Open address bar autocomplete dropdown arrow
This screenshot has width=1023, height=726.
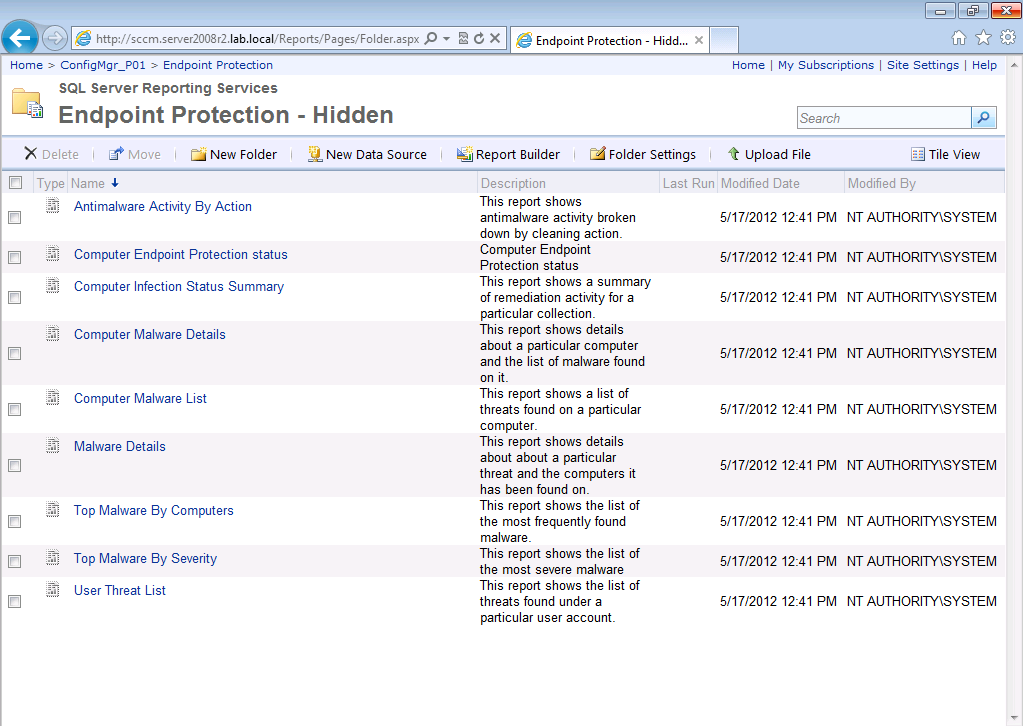point(446,38)
